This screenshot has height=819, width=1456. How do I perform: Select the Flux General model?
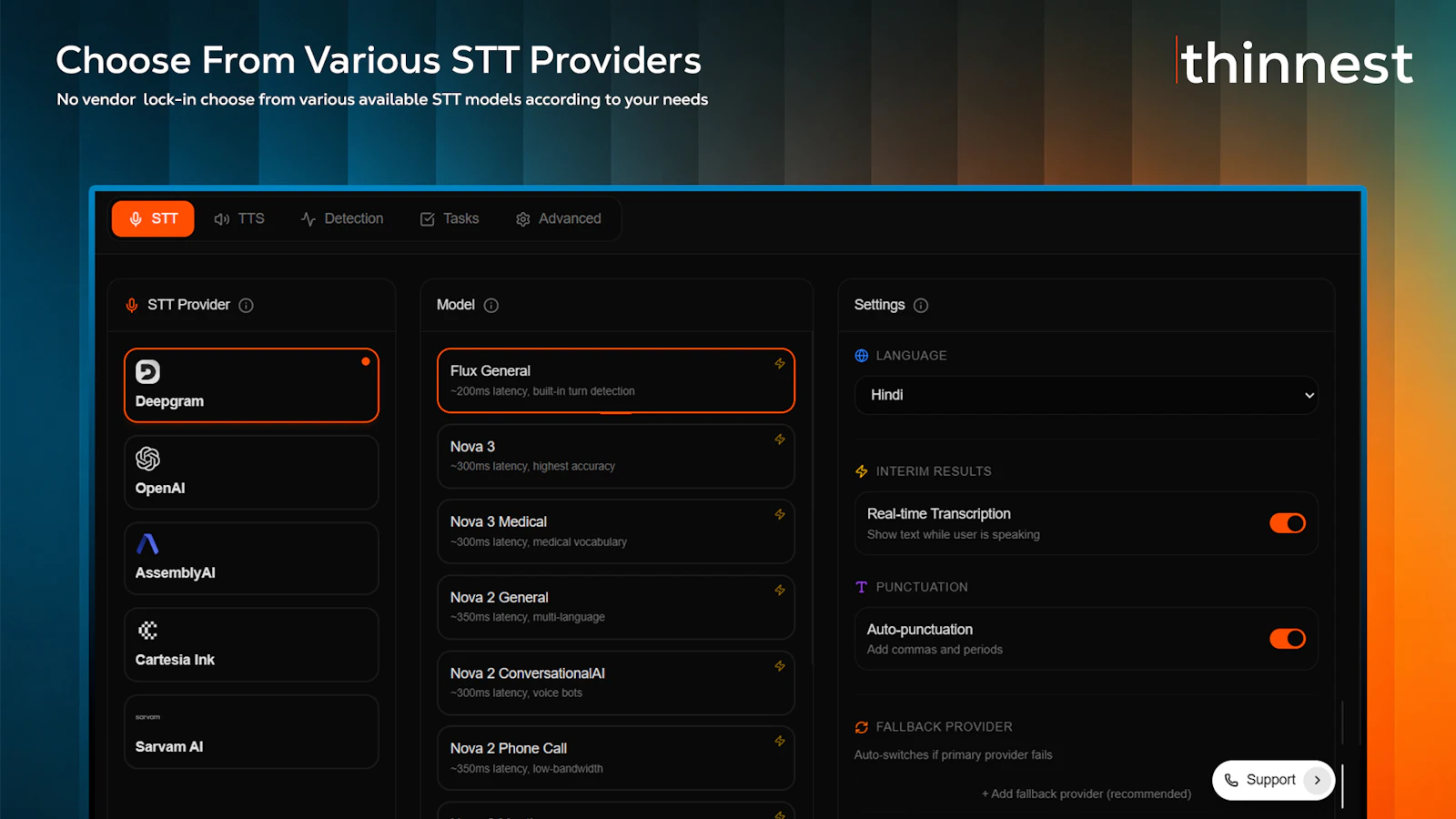click(x=616, y=380)
